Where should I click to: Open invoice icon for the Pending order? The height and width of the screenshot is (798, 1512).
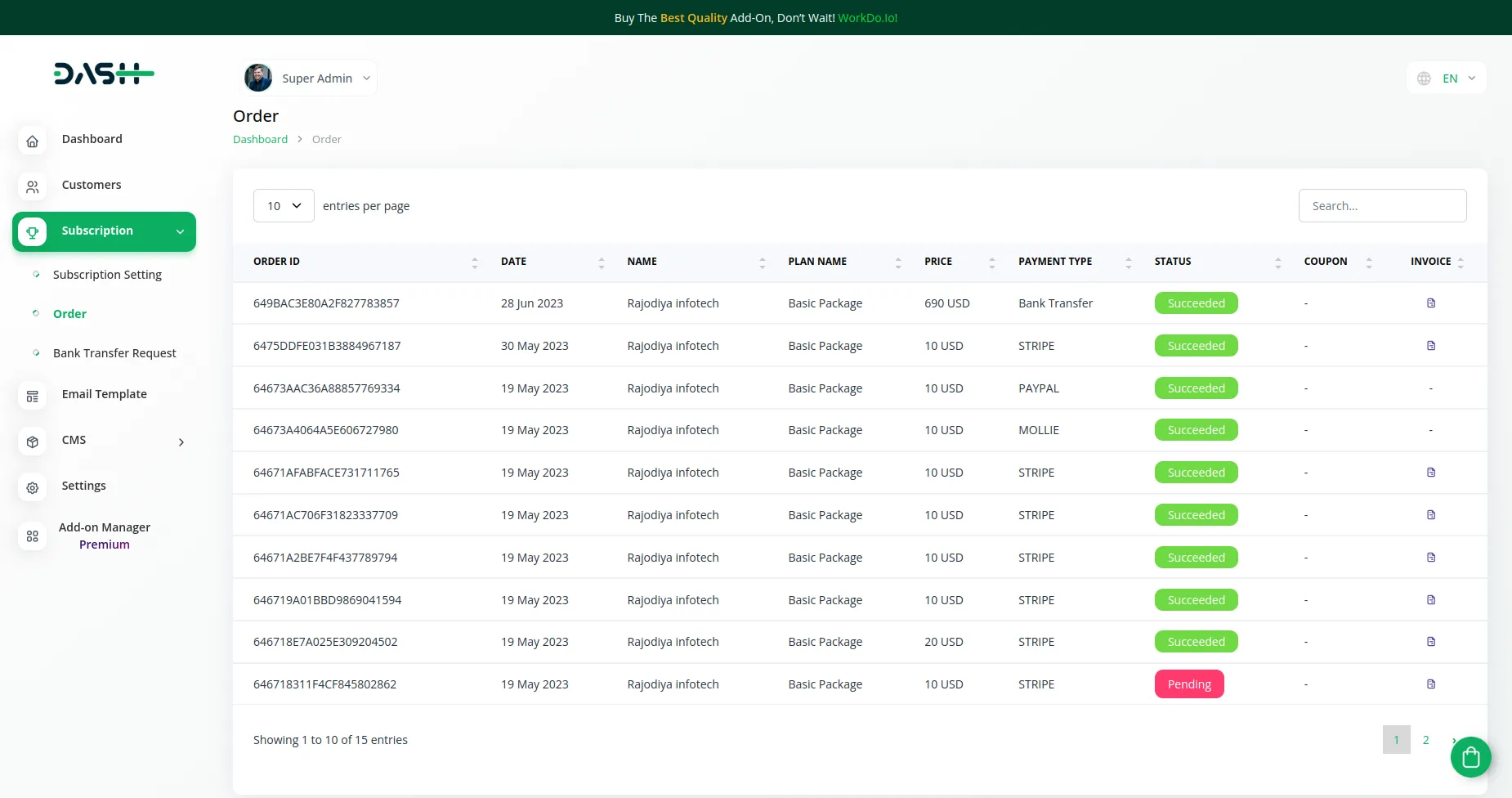(x=1430, y=684)
